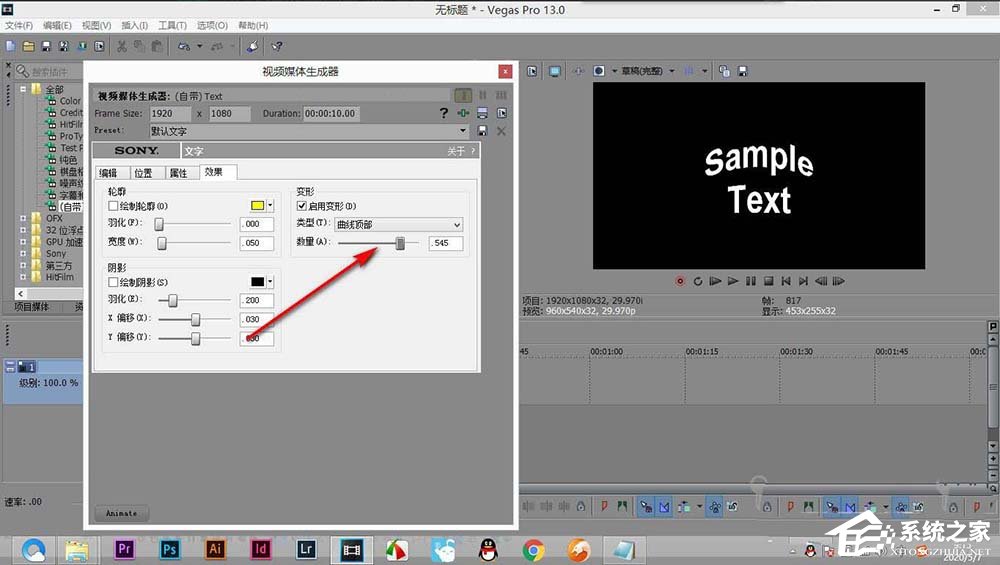Image resolution: width=1000 pixels, height=565 pixels.
Task: Open the Photoshop icon in the taskbar
Action: click(x=169, y=548)
